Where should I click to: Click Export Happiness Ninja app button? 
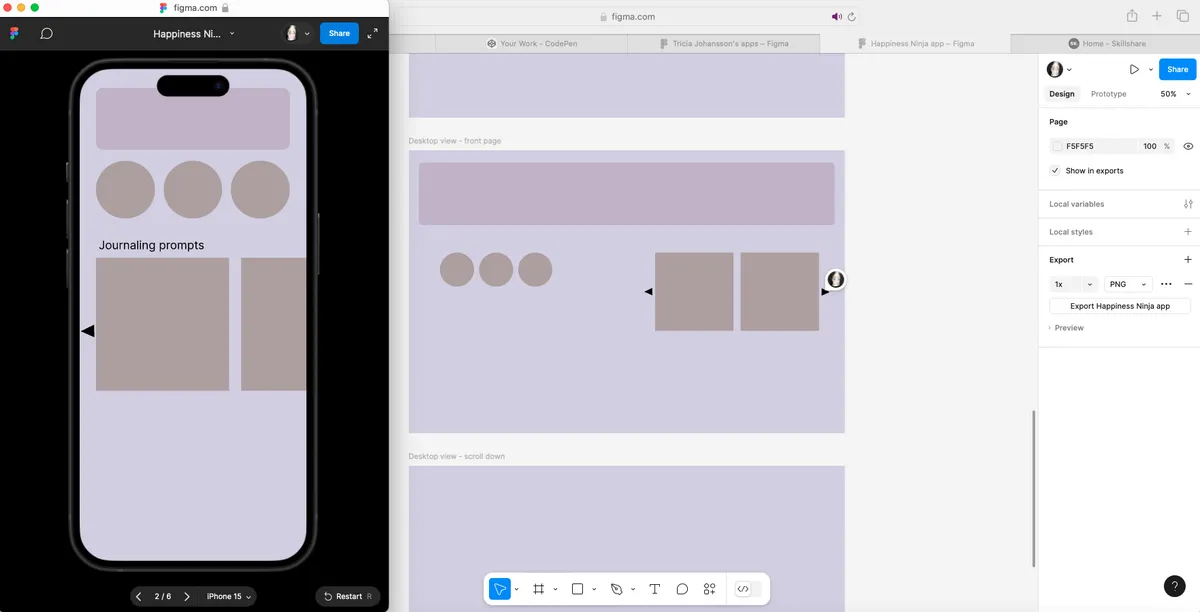pyautogui.click(x=1119, y=306)
